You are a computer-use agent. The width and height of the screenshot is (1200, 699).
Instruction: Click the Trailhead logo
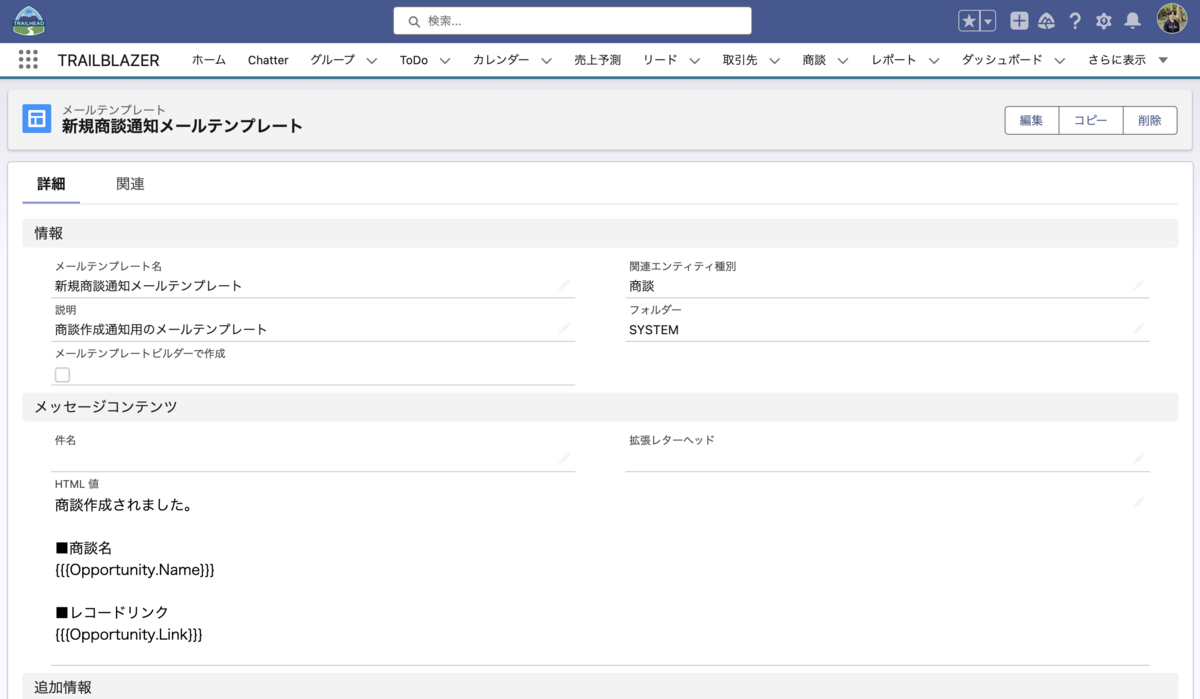click(28, 20)
